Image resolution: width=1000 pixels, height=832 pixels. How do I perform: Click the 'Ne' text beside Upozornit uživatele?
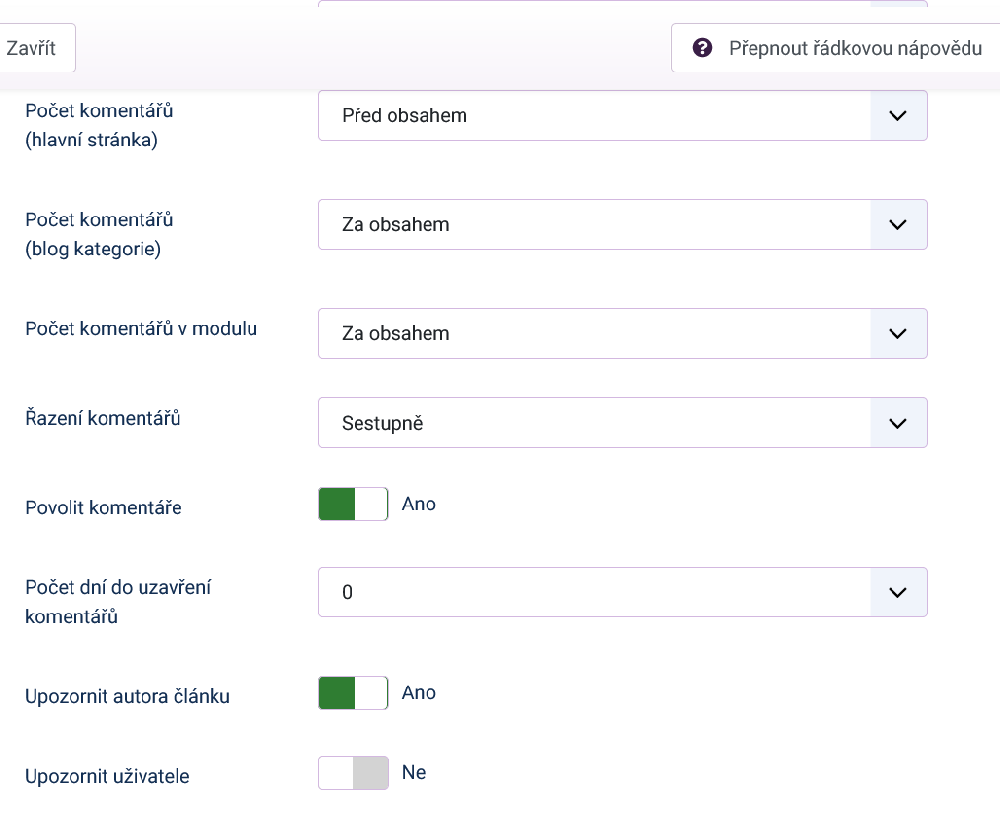pyautogui.click(x=414, y=773)
